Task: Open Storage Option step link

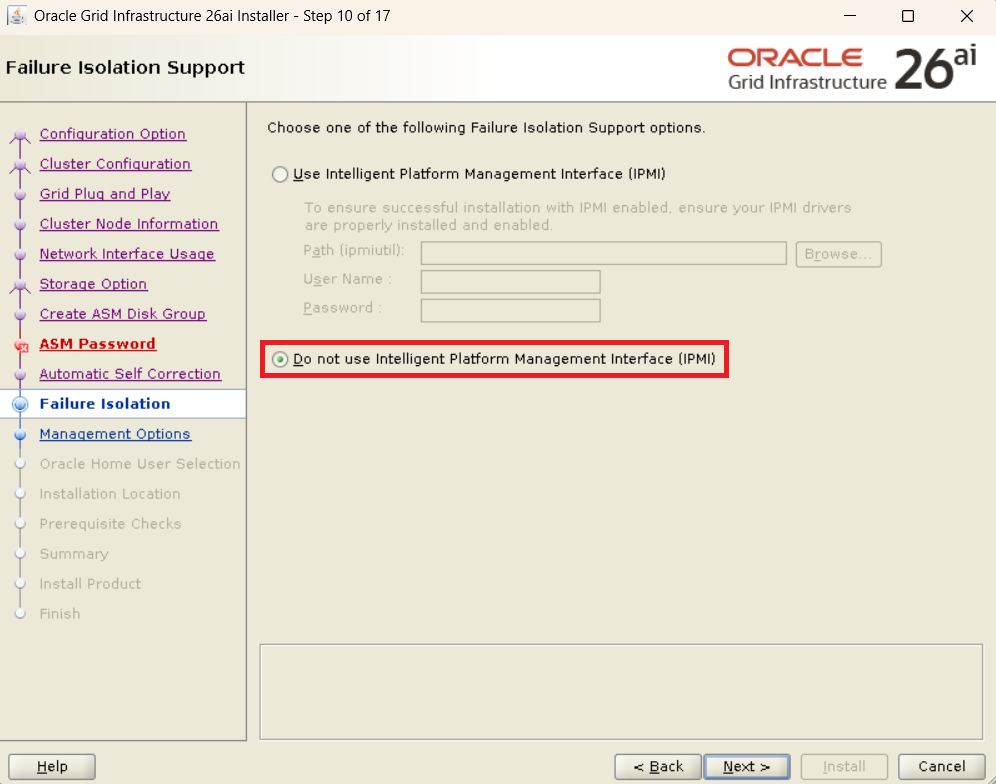Action: tap(93, 284)
